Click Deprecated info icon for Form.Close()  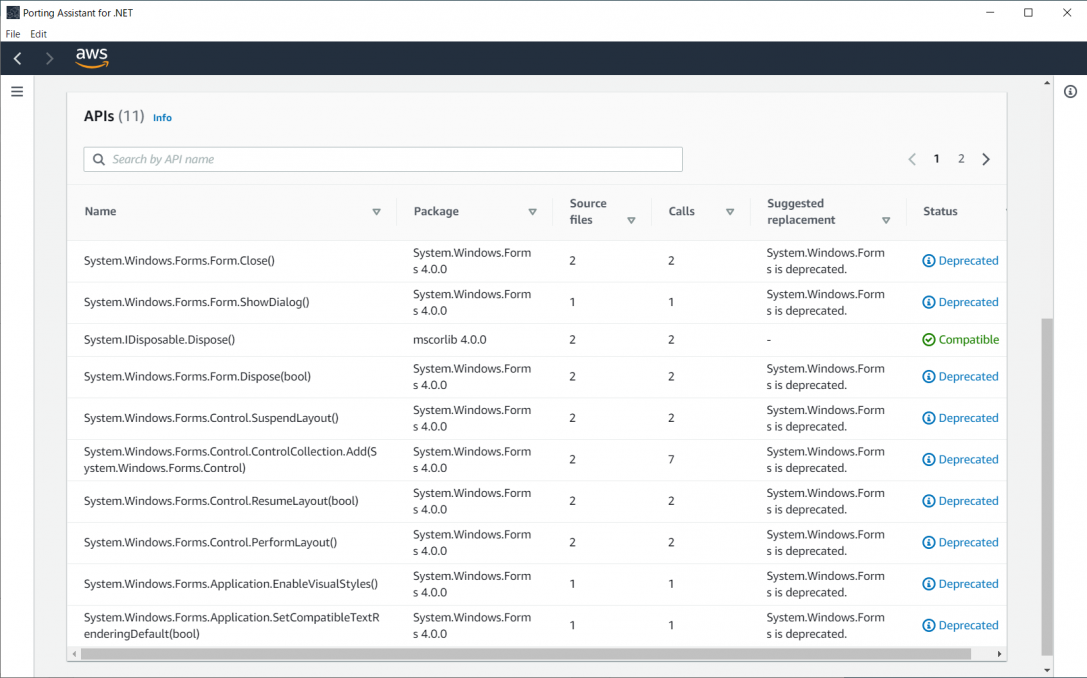929,261
